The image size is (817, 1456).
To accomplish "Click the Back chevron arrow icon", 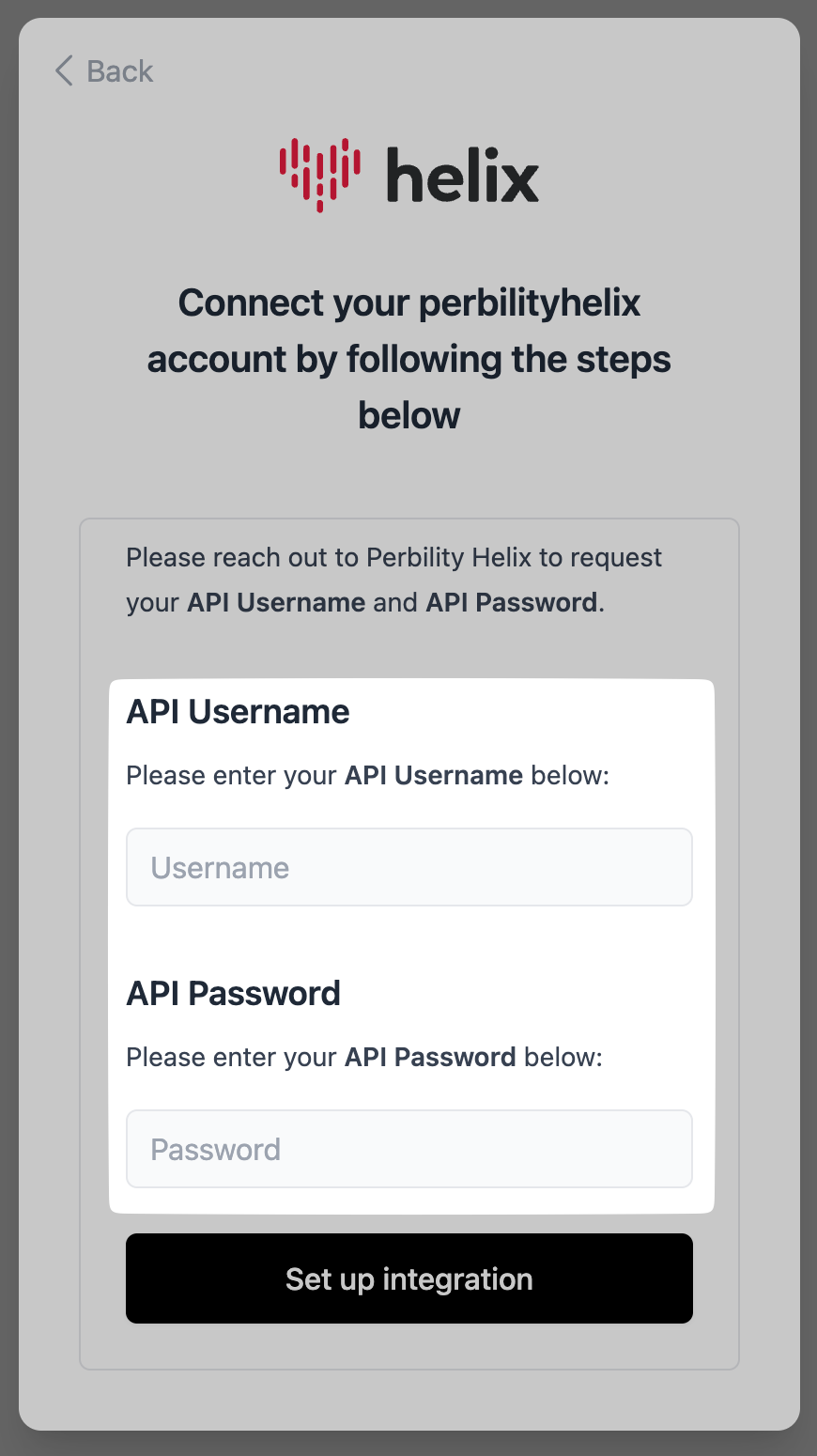I will [x=64, y=71].
